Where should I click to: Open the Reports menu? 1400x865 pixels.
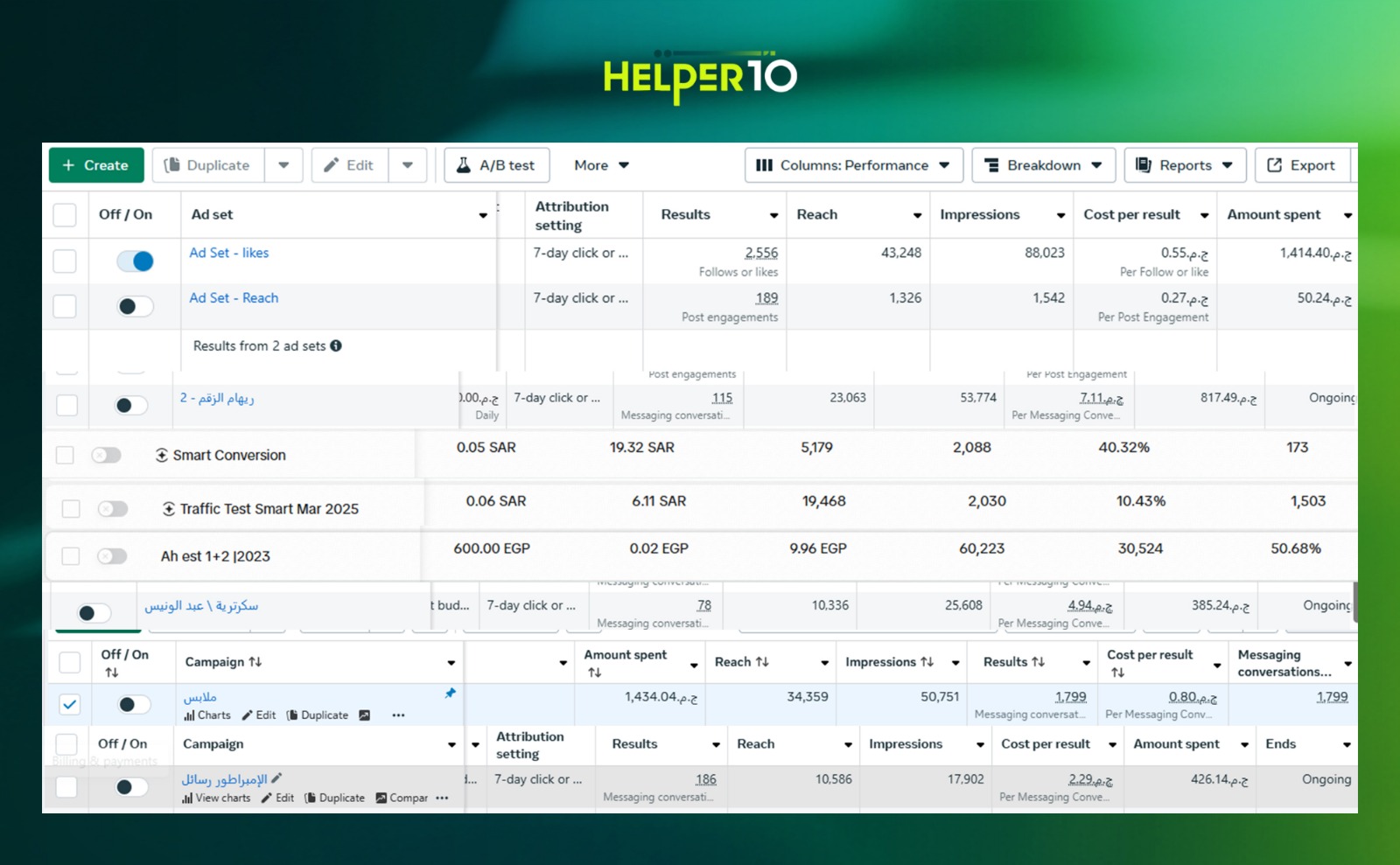click(1184, 165)
